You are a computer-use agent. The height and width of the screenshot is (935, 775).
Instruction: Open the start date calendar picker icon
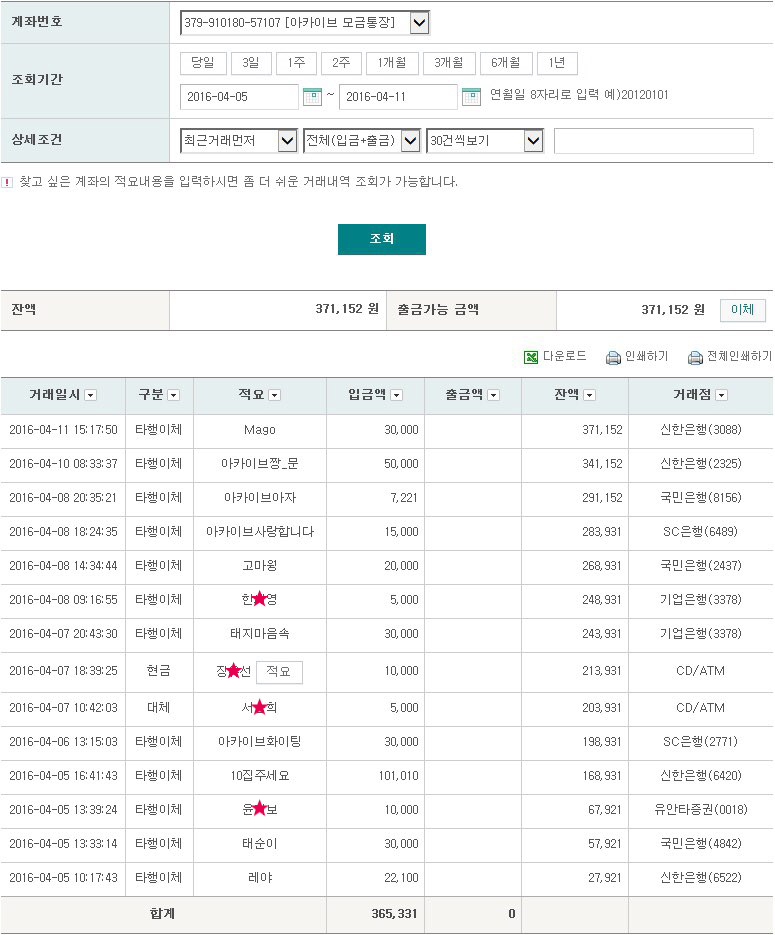[x=312, y=96]
